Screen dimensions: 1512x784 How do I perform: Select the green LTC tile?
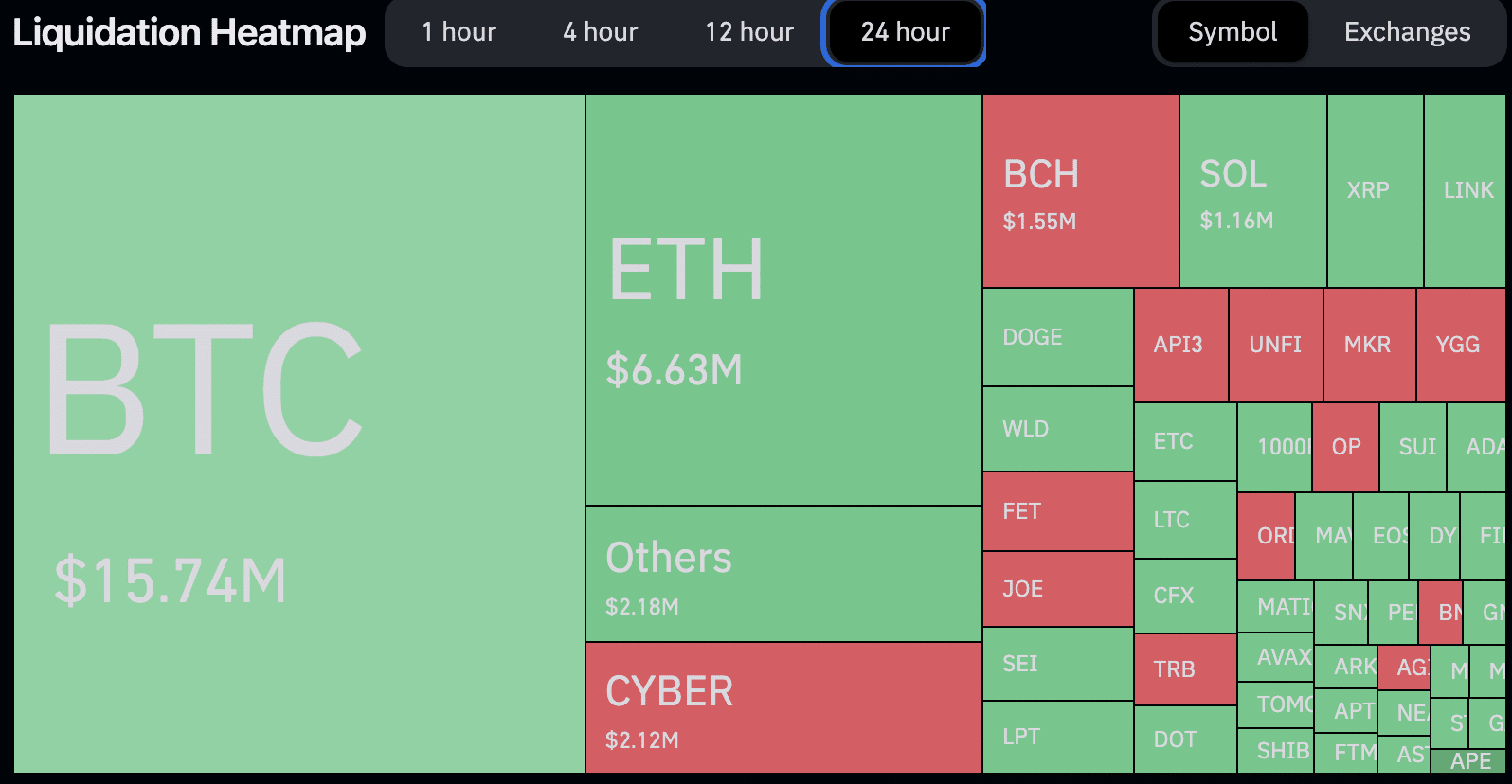click(1184, 520)
